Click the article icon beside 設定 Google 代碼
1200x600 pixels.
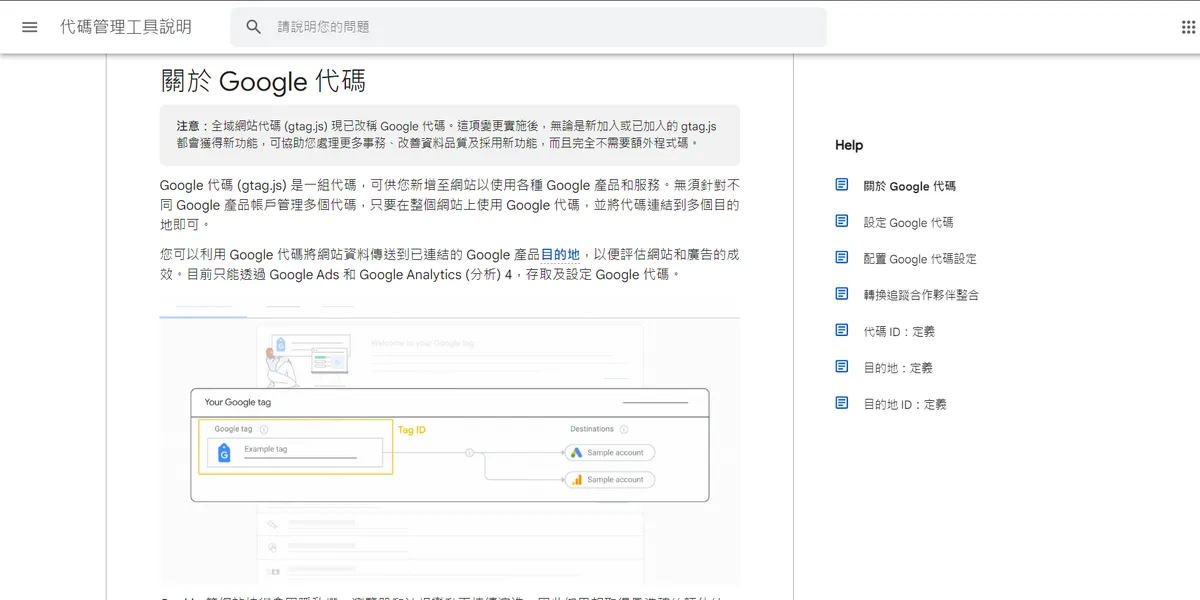tap(842, 221)
